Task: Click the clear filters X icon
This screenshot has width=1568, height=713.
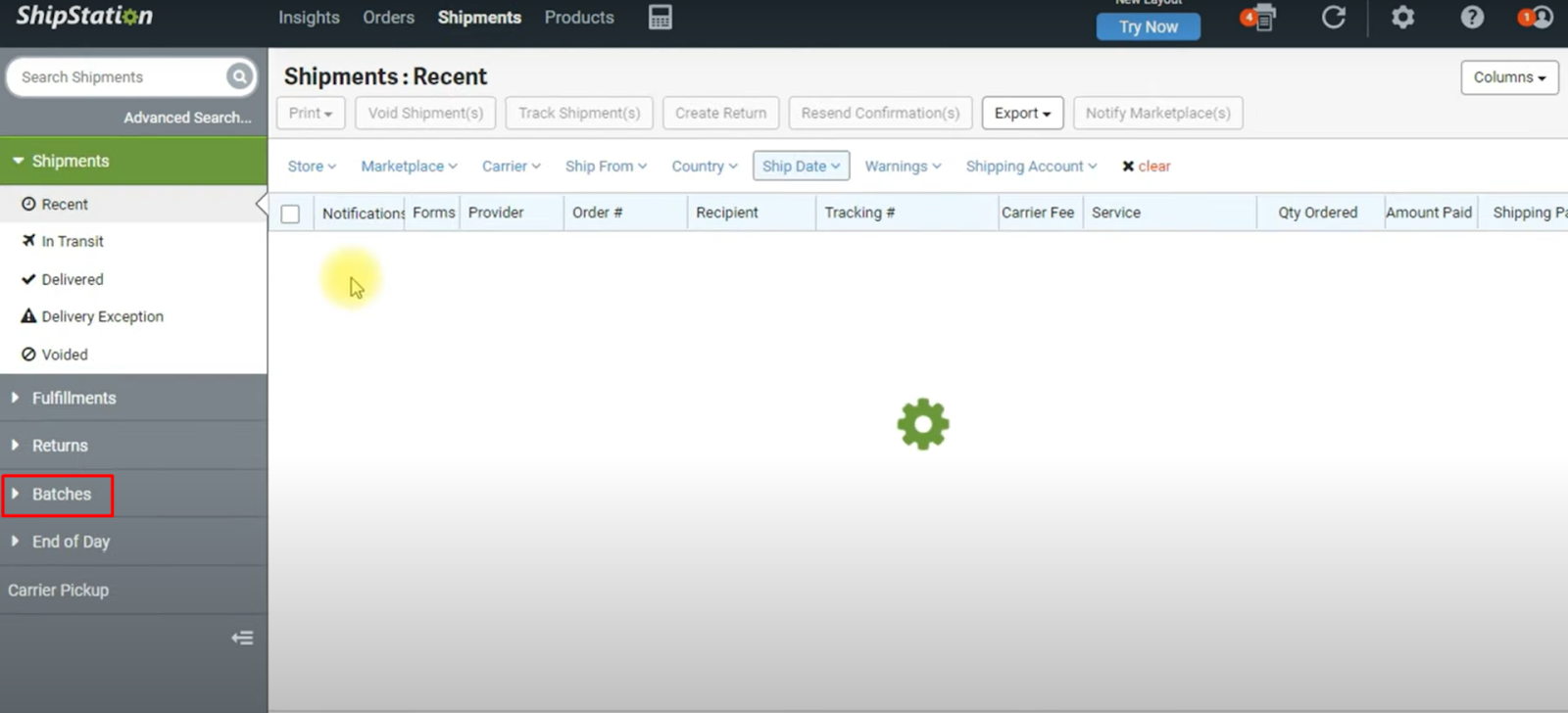Action: [1128, 166]
